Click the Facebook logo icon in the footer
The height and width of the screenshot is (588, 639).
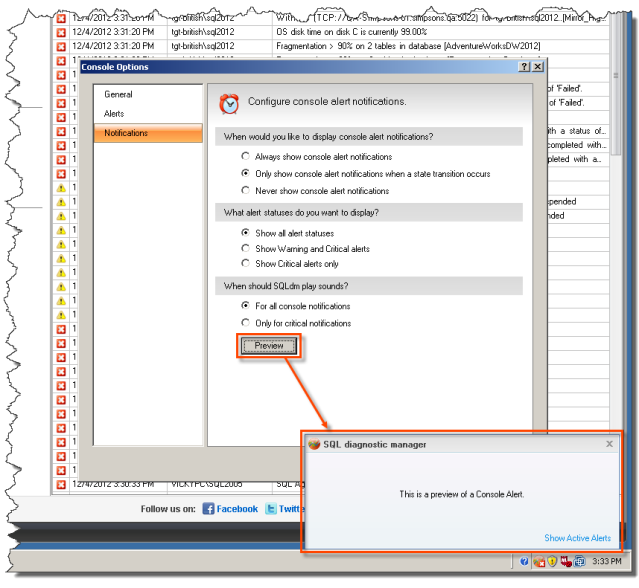click(x=208, y=509)
